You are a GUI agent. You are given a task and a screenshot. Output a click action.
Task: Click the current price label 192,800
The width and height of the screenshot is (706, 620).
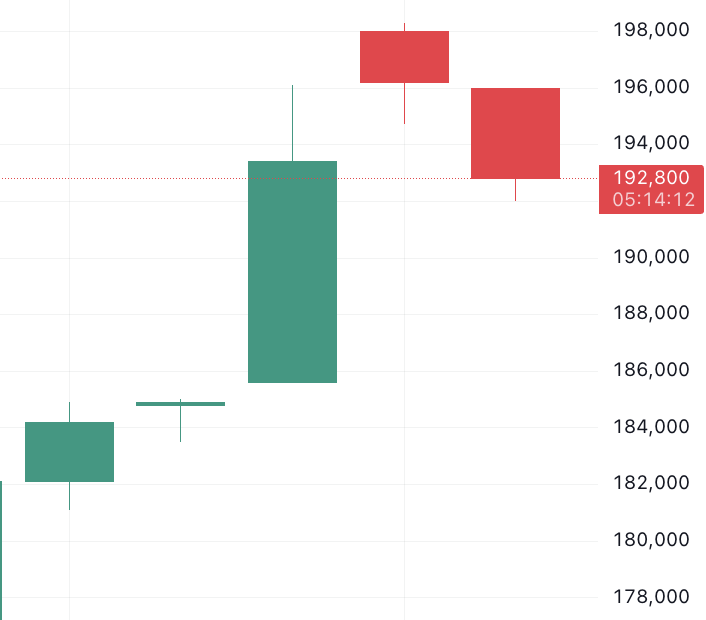pyautogui.click(x=651, y=178)
